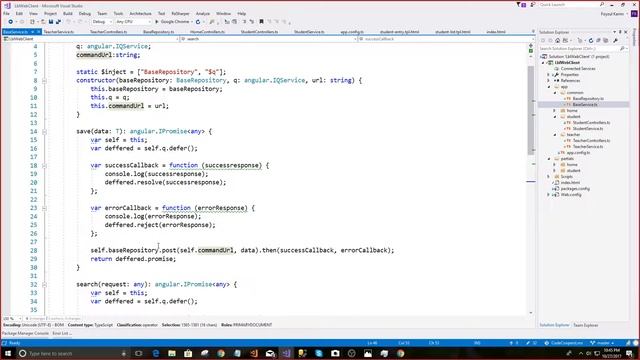Click the Properties wrench icon in Solution Explorer
The height and width of the screenshot is (360, 640).
pyautogui.click(x=615, y=40)
